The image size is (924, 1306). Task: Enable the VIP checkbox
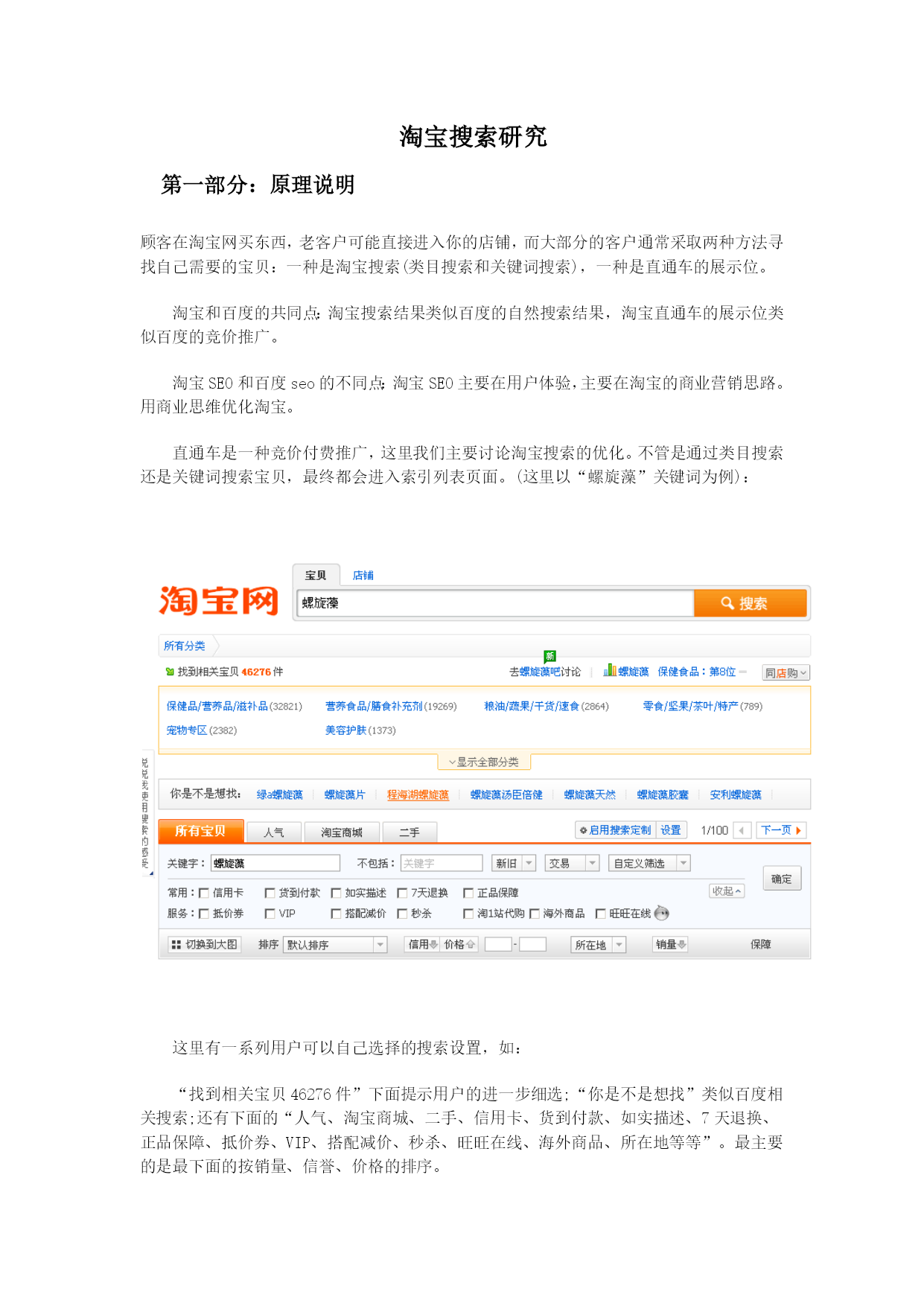270,914
